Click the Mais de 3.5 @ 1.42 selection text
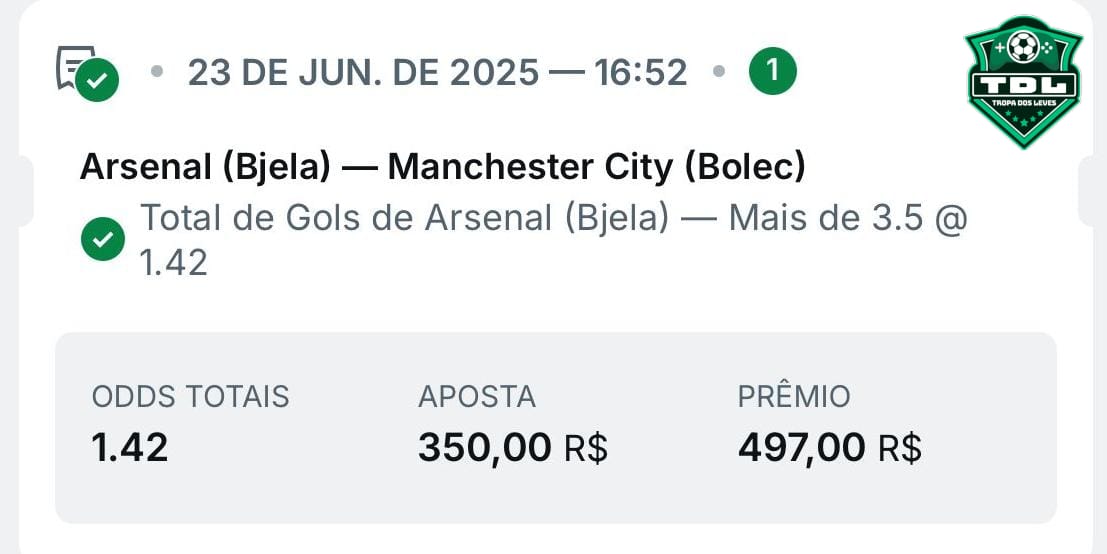The width and height of the screenshot is (1107, 554). (x=554, y=241)
